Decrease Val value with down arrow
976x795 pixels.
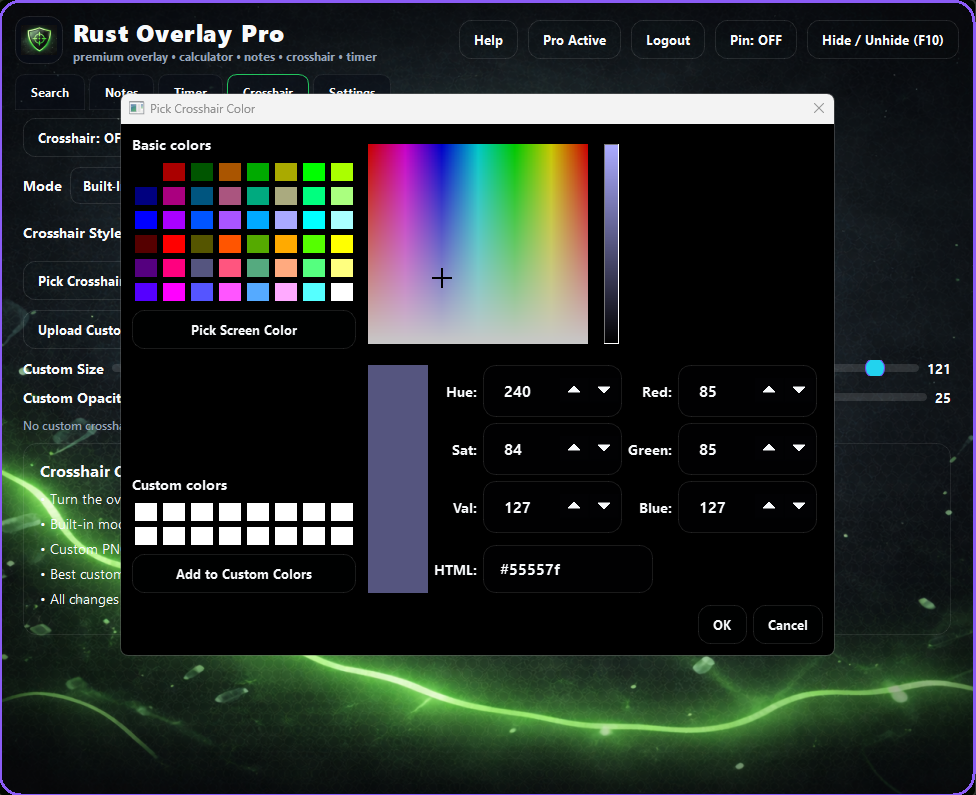(x=604, y=506)
